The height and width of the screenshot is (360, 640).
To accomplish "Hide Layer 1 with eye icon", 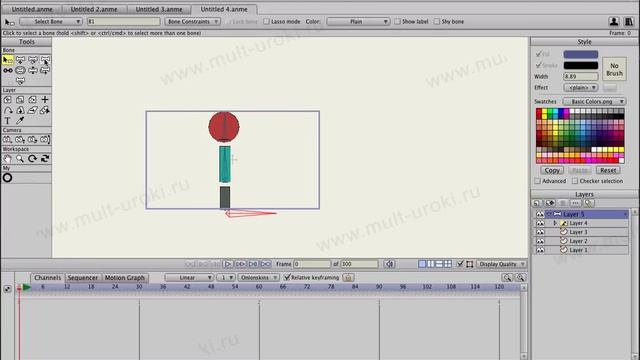I will click(x=540, y=250).
